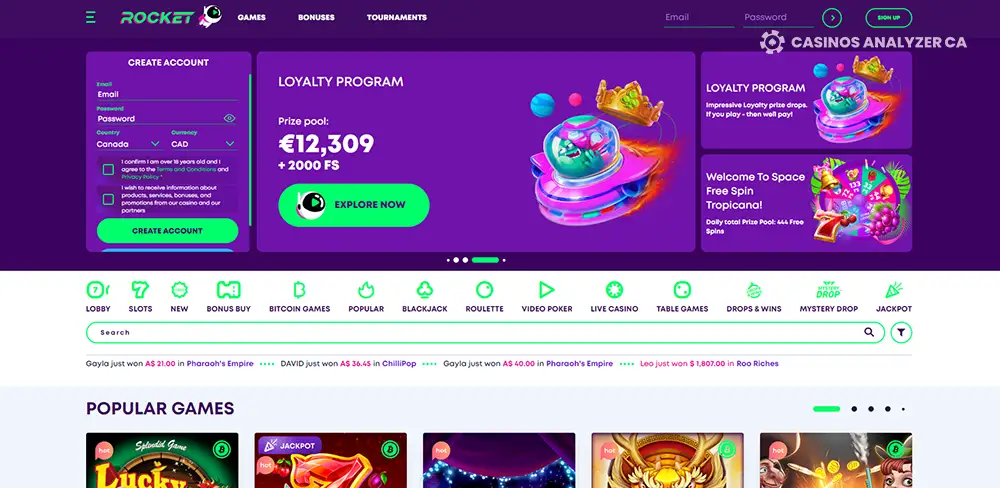Choose the Bitcoin Games icon
The height and width of the screenshot is (488, 1000).
tap(299, 290)
